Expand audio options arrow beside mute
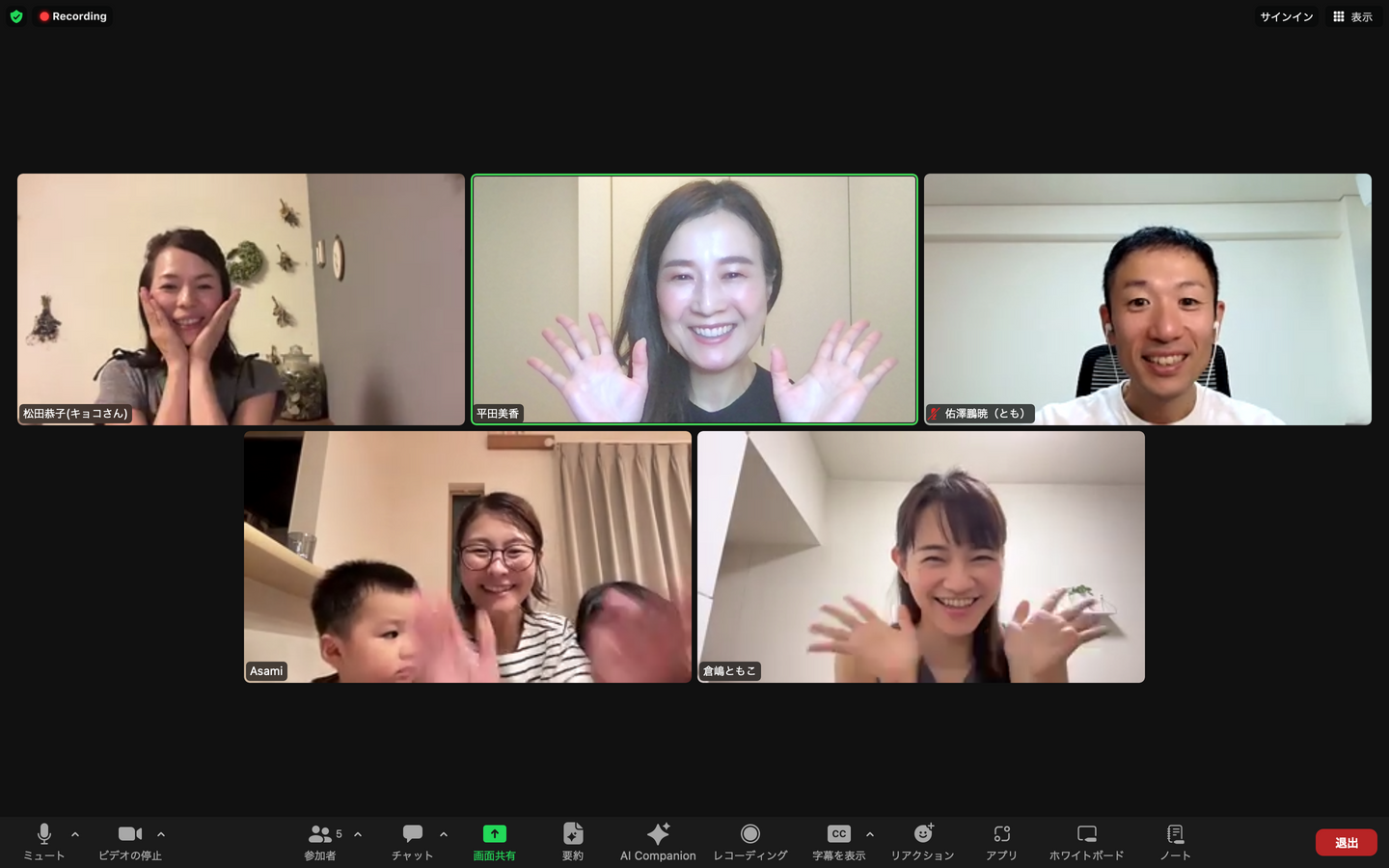Image resolution: width=1389 pixels, height=868 pixels. pyautogui.click(x=75, y=834)
